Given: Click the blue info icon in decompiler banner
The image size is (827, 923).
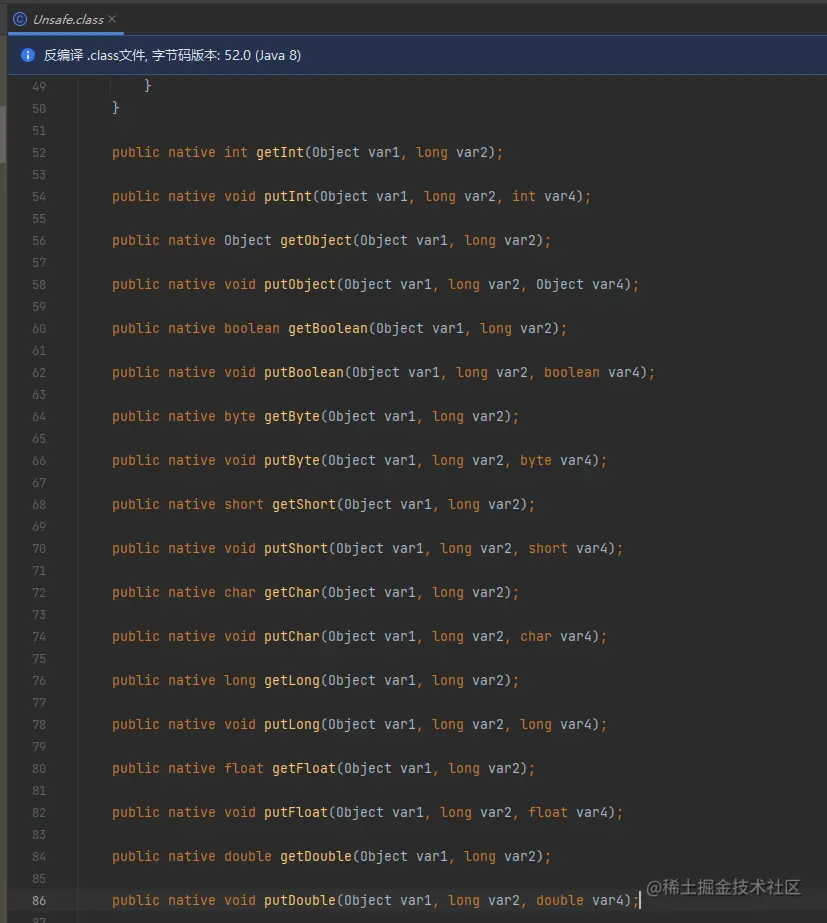Looking at the screenshot, I should [28, 55].
